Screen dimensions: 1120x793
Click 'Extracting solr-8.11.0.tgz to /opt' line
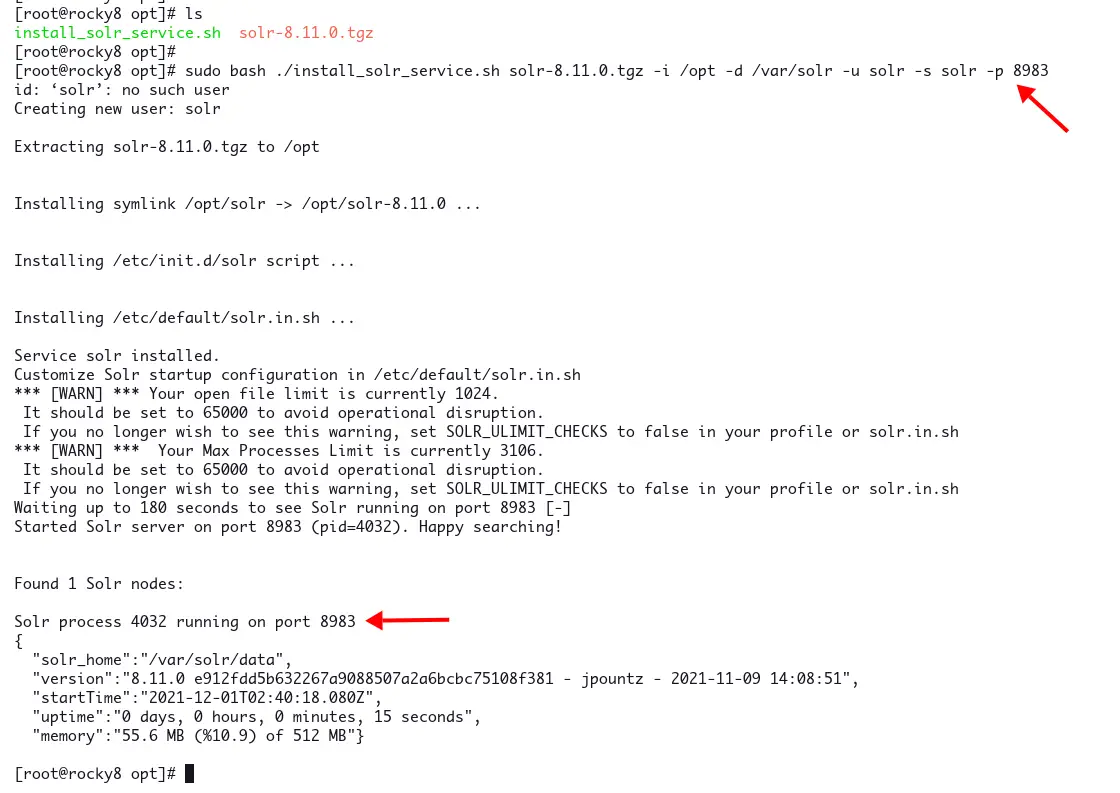pyautogui.click(x=166, y=147)
